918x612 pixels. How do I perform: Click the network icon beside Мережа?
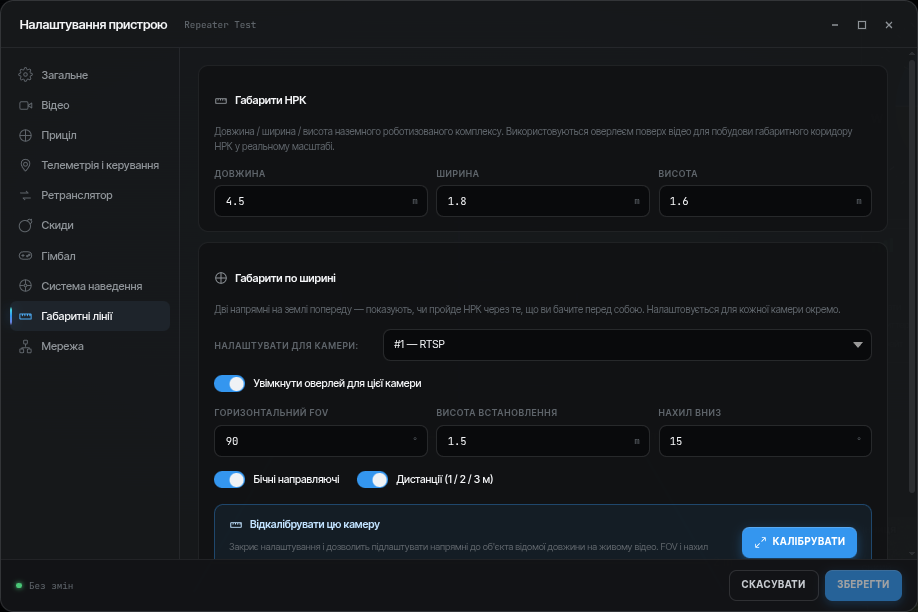click(x=25, y=346)
